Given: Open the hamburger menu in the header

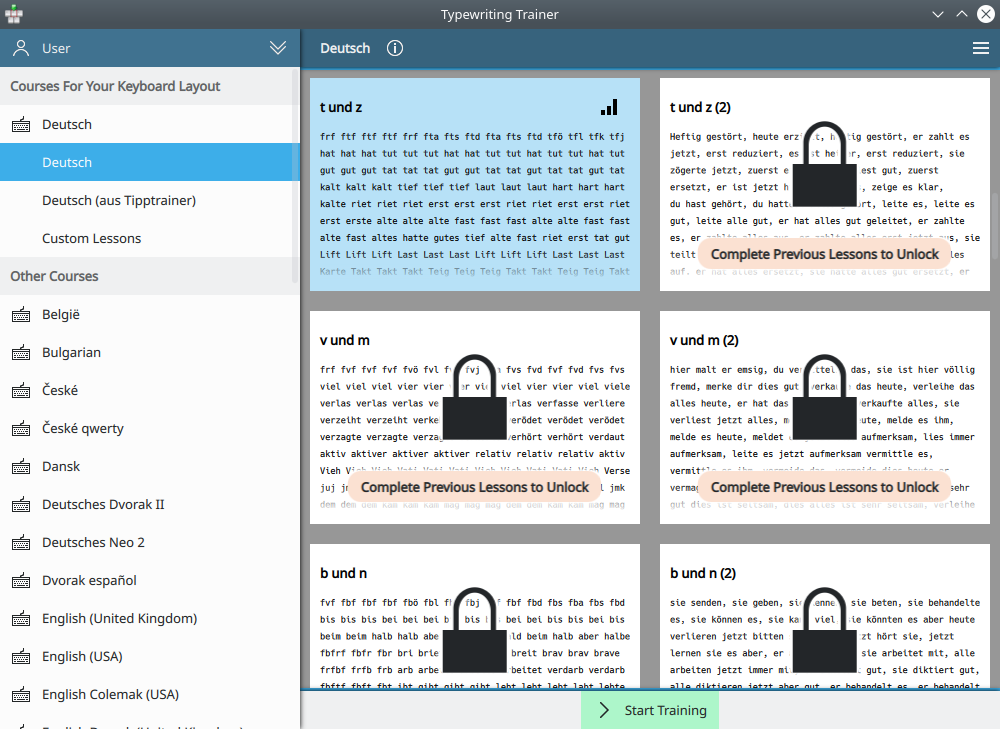Looking at the screenshot, I should click(980, 48).
